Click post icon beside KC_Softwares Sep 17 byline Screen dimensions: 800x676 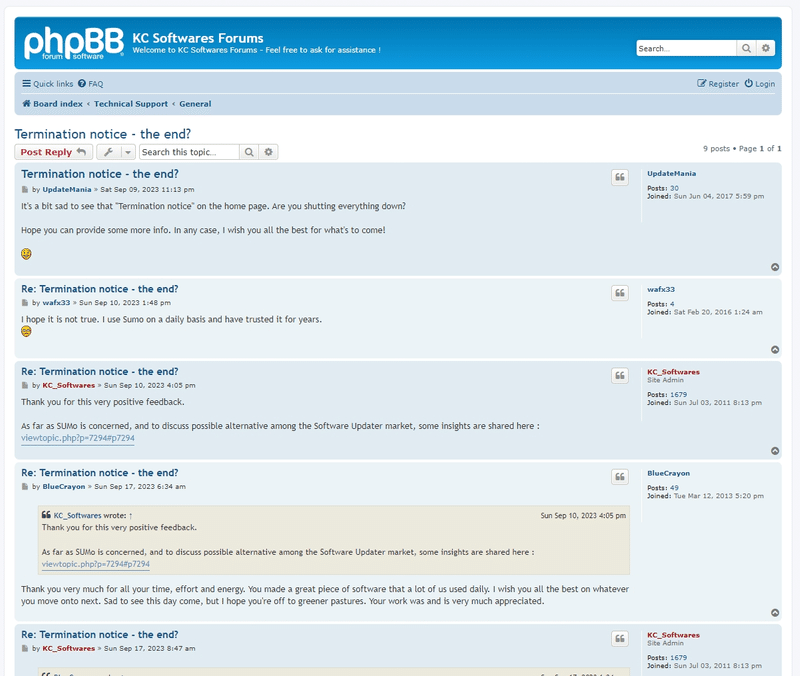pos(24,648)
